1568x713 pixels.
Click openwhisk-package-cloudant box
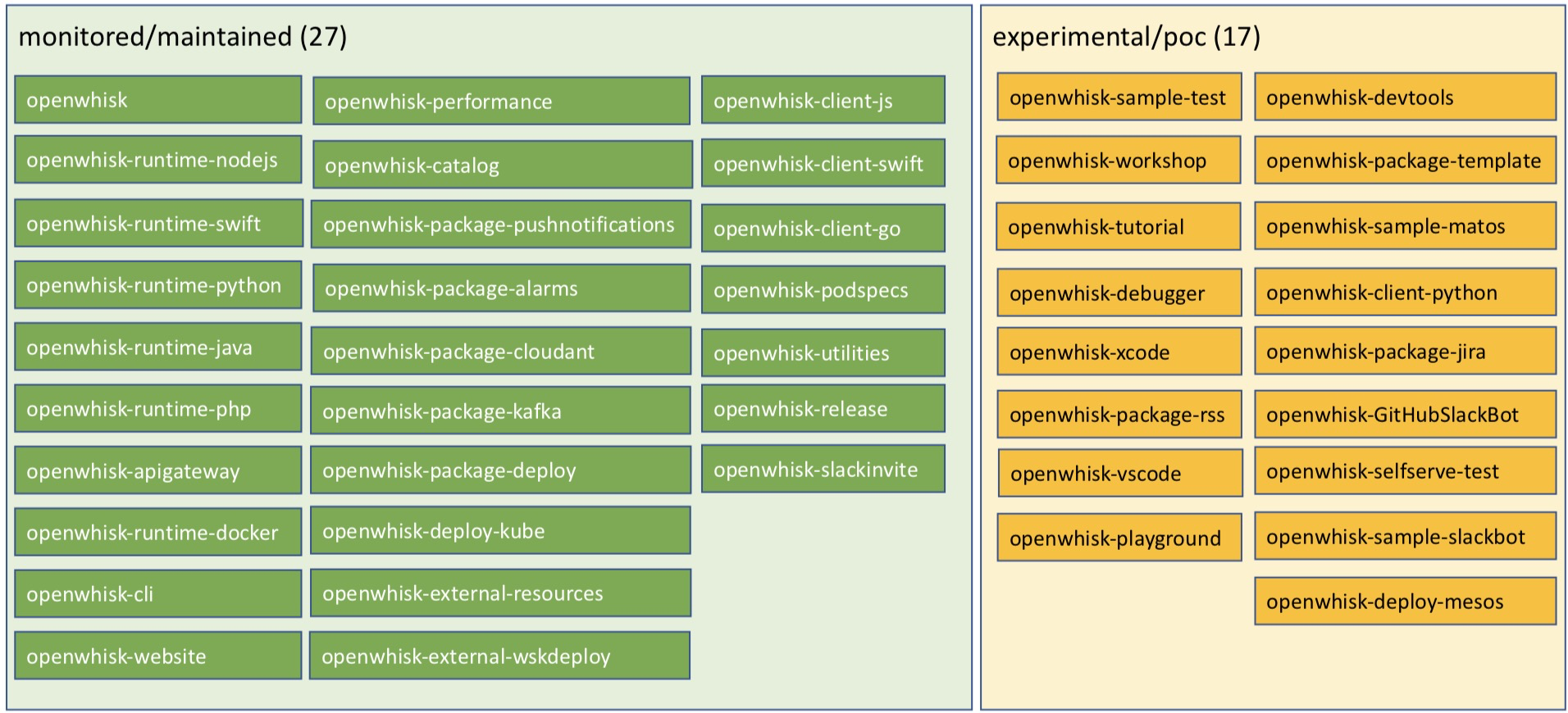[501, 352]
